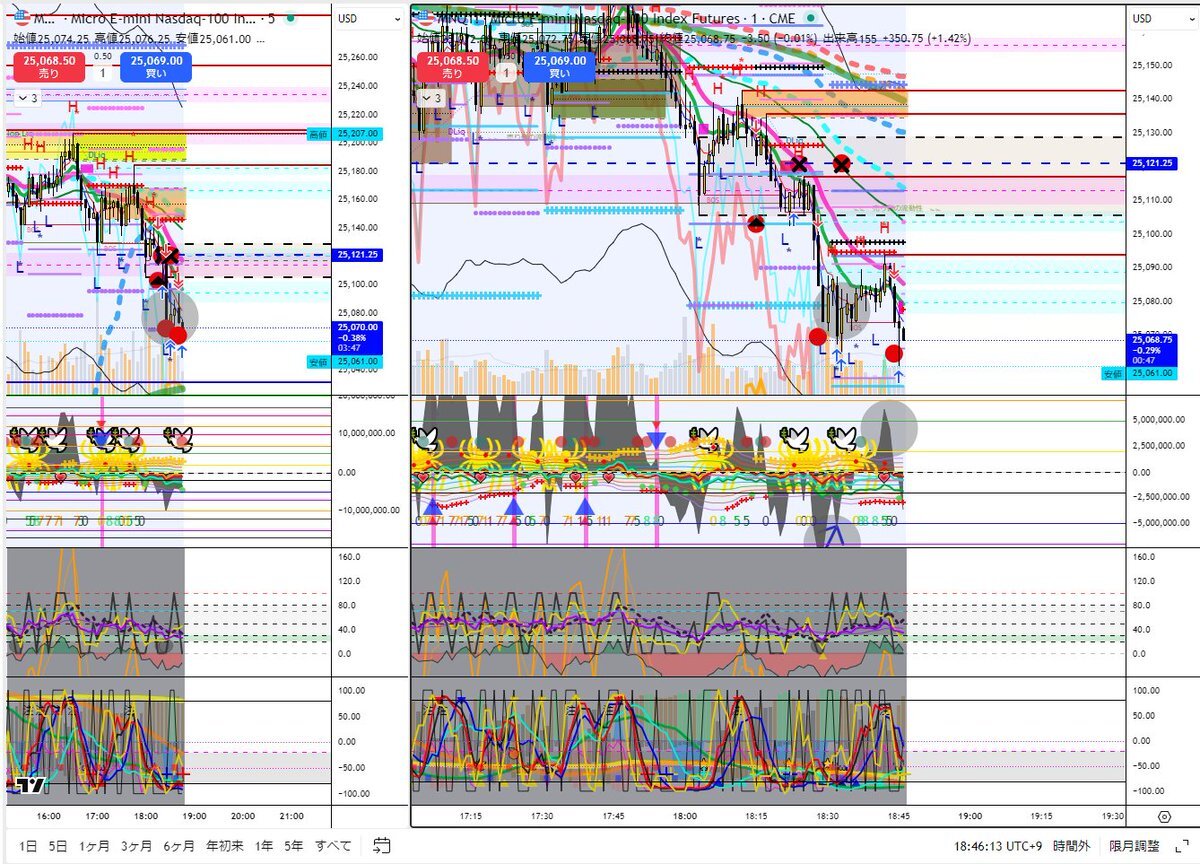Click 25,150.00 on the right price axis
Viewport: 1200px width, 864px height.
[1152, 65]
